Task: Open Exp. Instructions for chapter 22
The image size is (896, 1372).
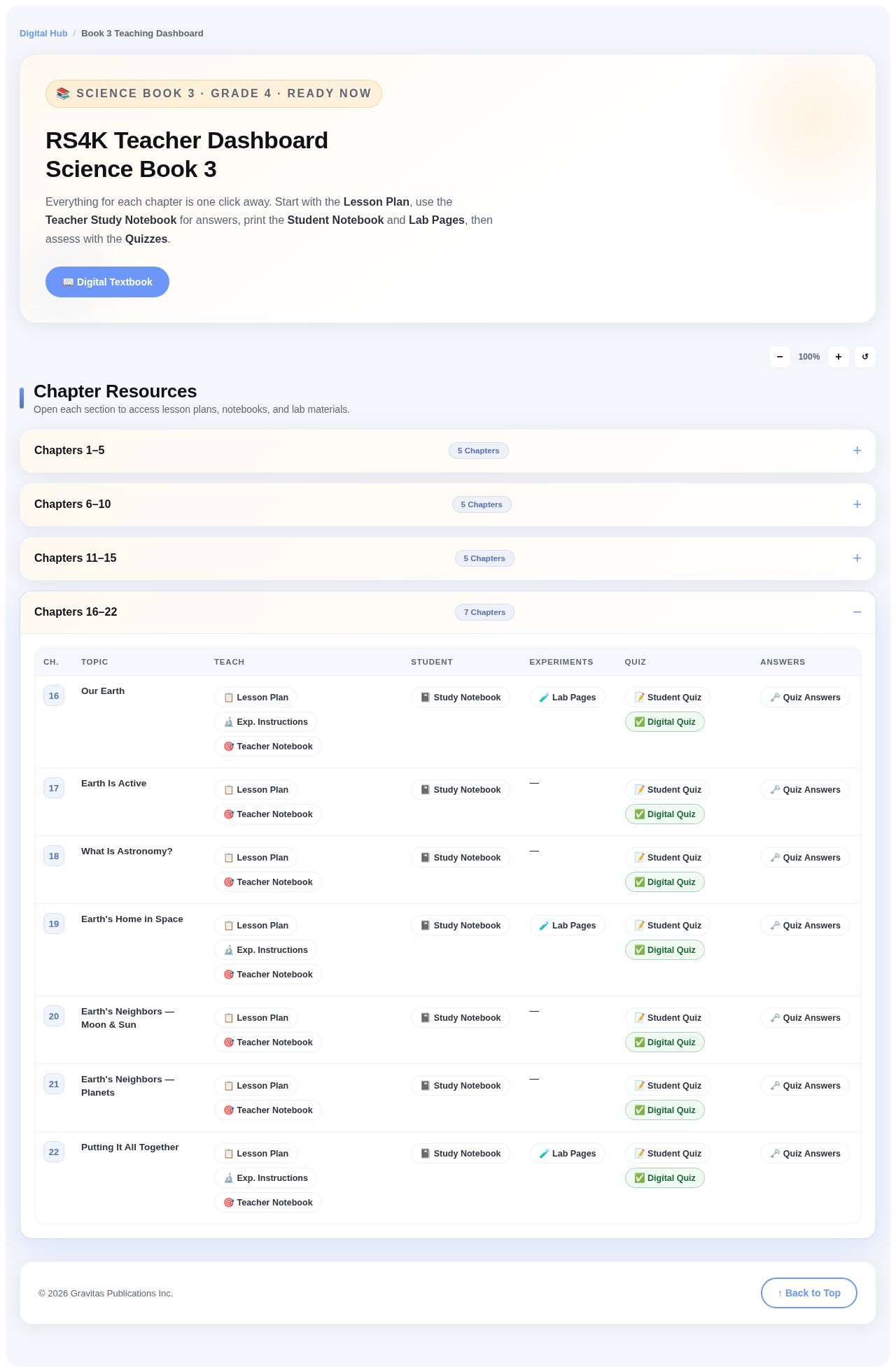Action: click(x=265, y=1178)
